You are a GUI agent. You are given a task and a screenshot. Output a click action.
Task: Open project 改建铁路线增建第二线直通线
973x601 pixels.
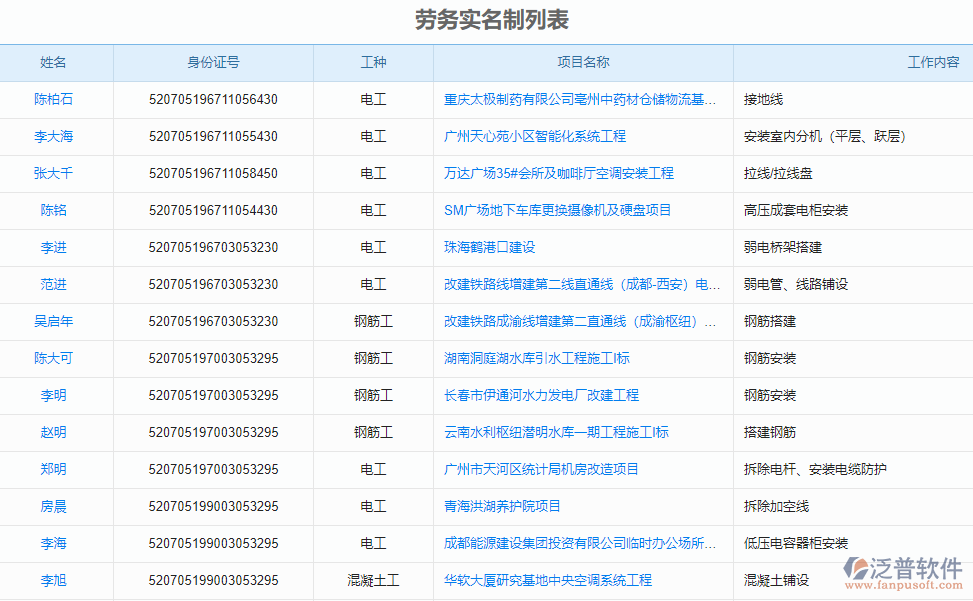tap(577, 284)
